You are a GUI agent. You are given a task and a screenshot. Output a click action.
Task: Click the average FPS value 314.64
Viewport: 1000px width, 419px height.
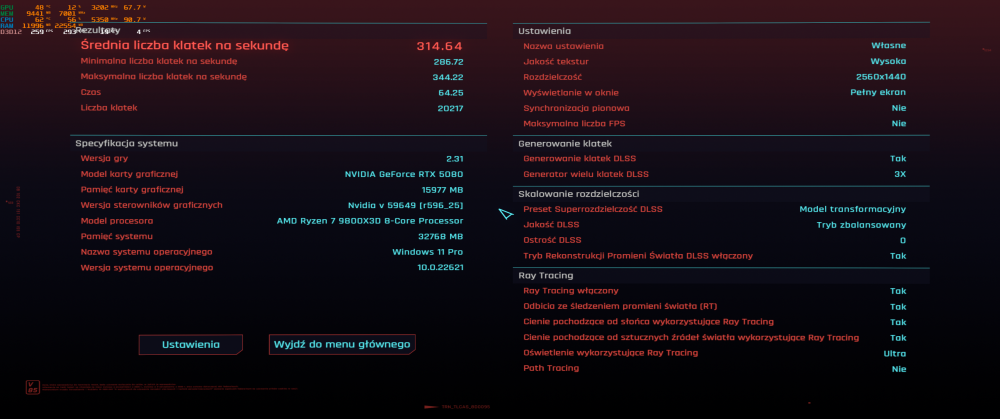click(x=439, y=46)
